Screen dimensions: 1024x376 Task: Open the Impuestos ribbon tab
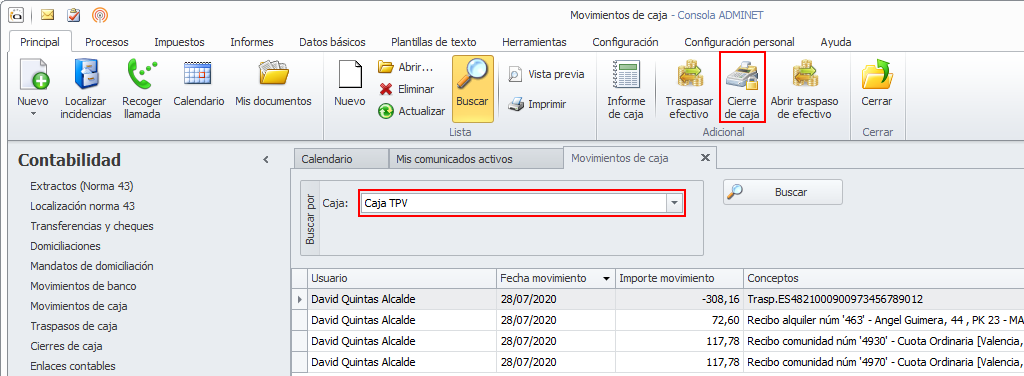[179, 42]
